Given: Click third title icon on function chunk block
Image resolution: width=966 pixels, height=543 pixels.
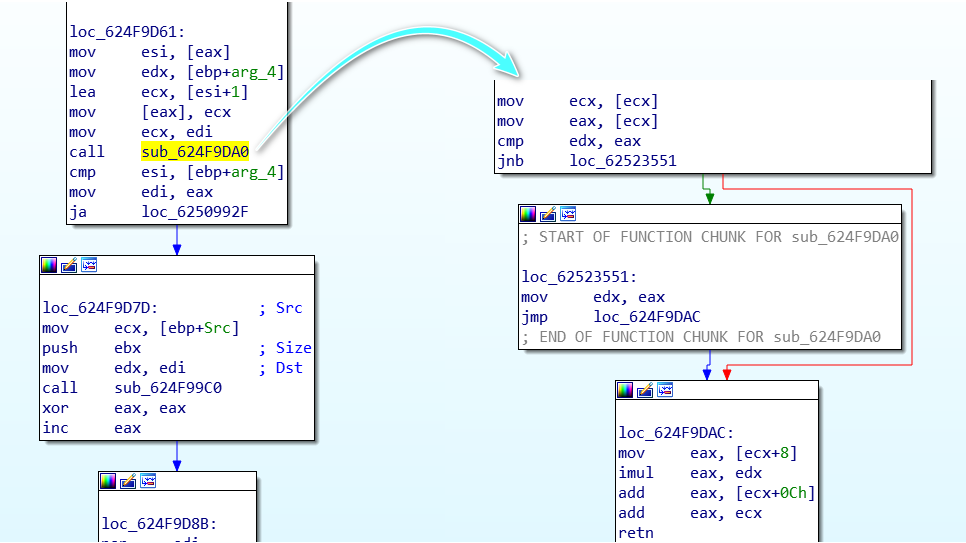Looking at the screenshot, I should coord(568,214).
